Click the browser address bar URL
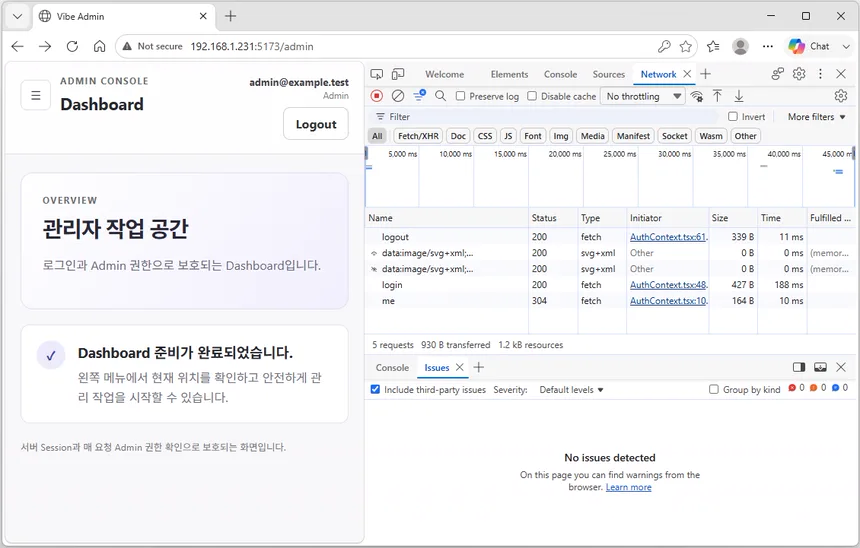The height and width of the screenshot is (548, 860). click(x=252, y=47)
